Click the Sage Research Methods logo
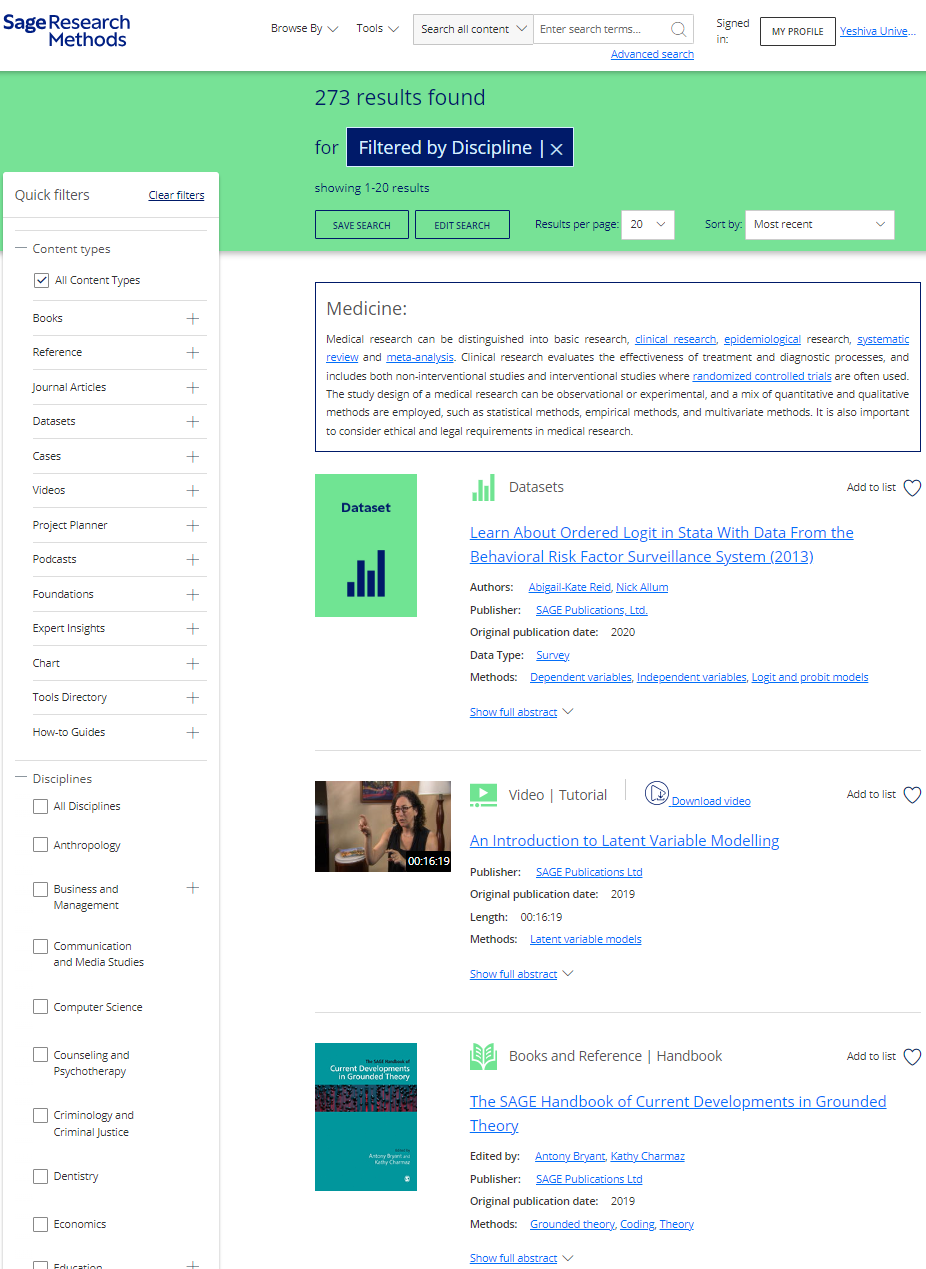 coord(66,30)
